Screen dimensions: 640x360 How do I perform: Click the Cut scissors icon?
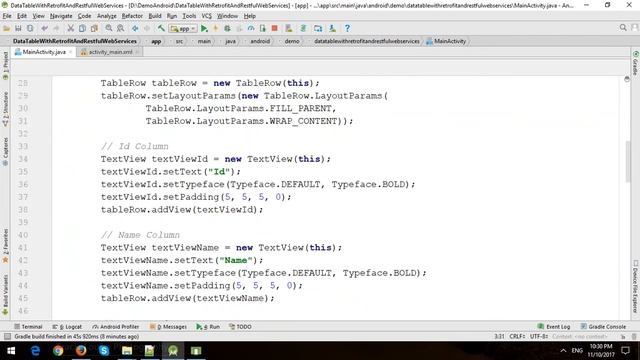tap(71, 29)
